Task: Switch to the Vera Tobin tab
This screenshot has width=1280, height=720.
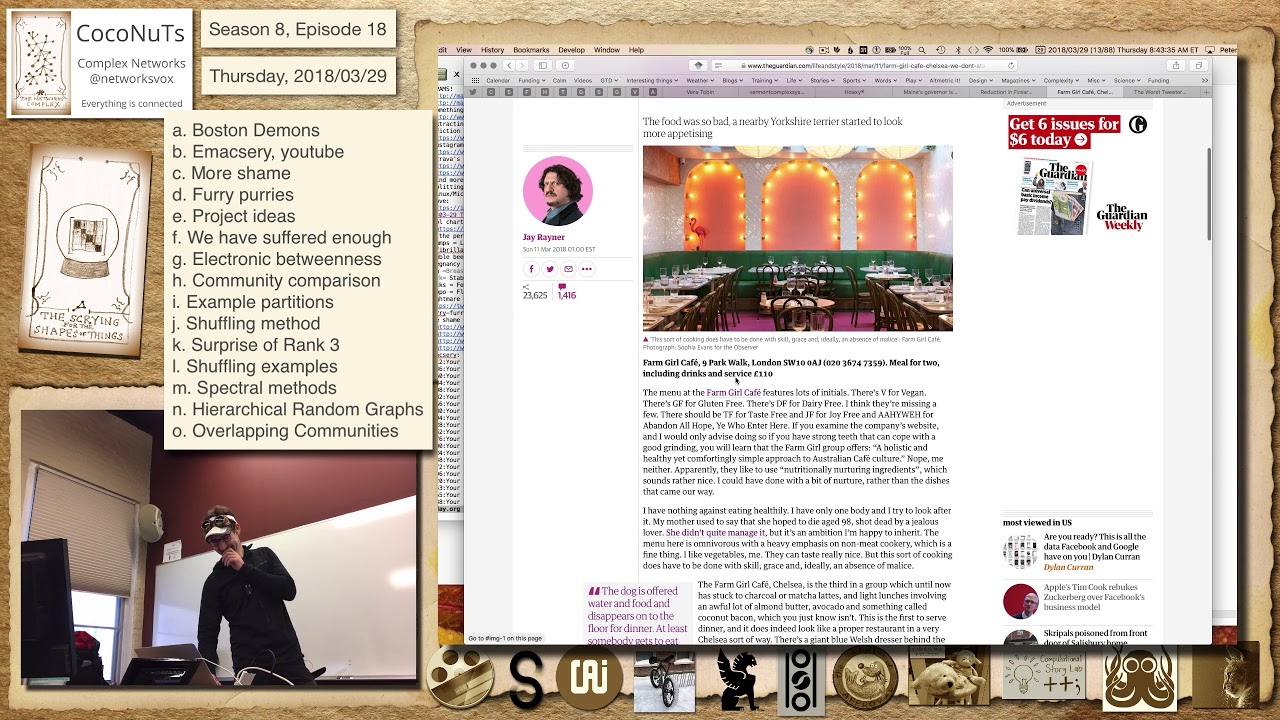Action: point(700,92)
